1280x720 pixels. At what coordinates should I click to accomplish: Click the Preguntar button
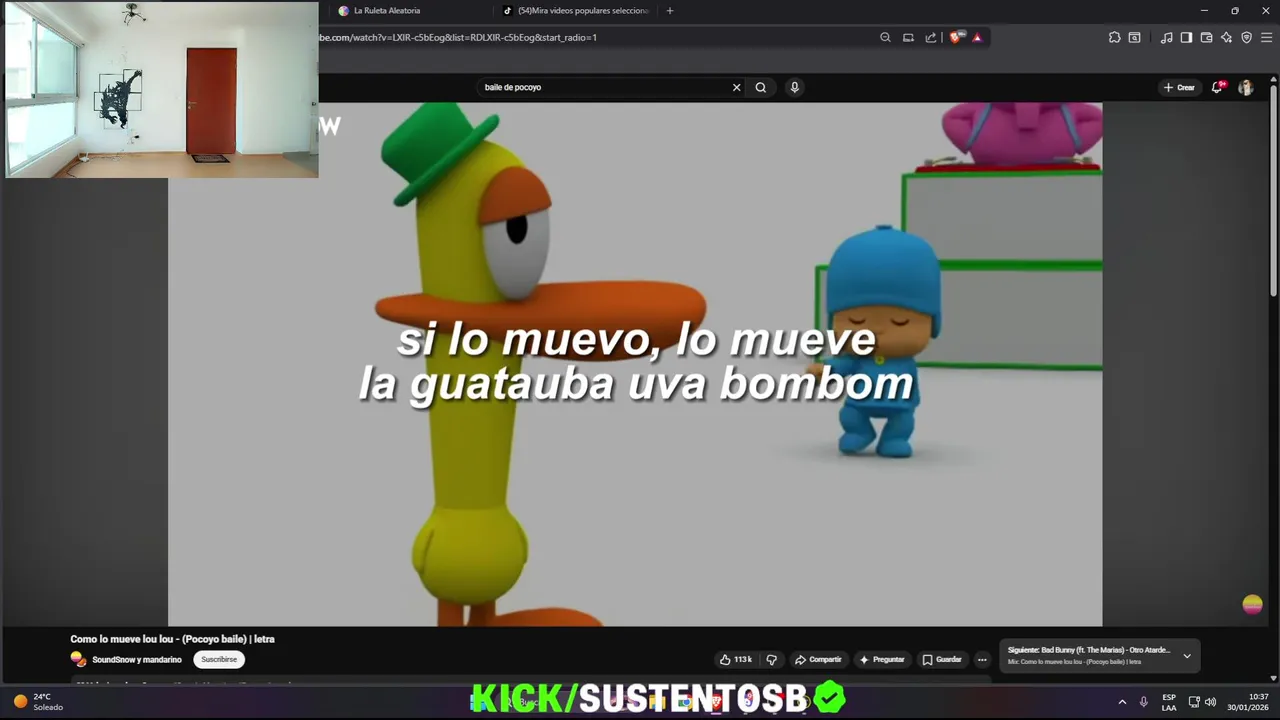pyautogui.click(x=882, y=659)
